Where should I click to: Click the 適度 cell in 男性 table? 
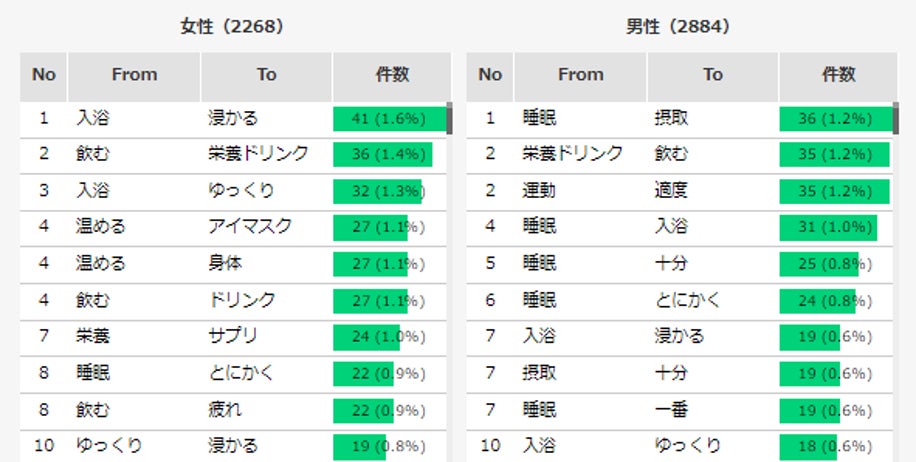coord(670,191)
